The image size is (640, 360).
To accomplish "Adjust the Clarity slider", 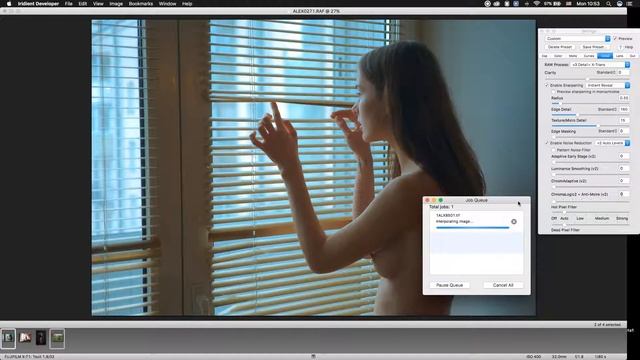I will pos(587,79).
